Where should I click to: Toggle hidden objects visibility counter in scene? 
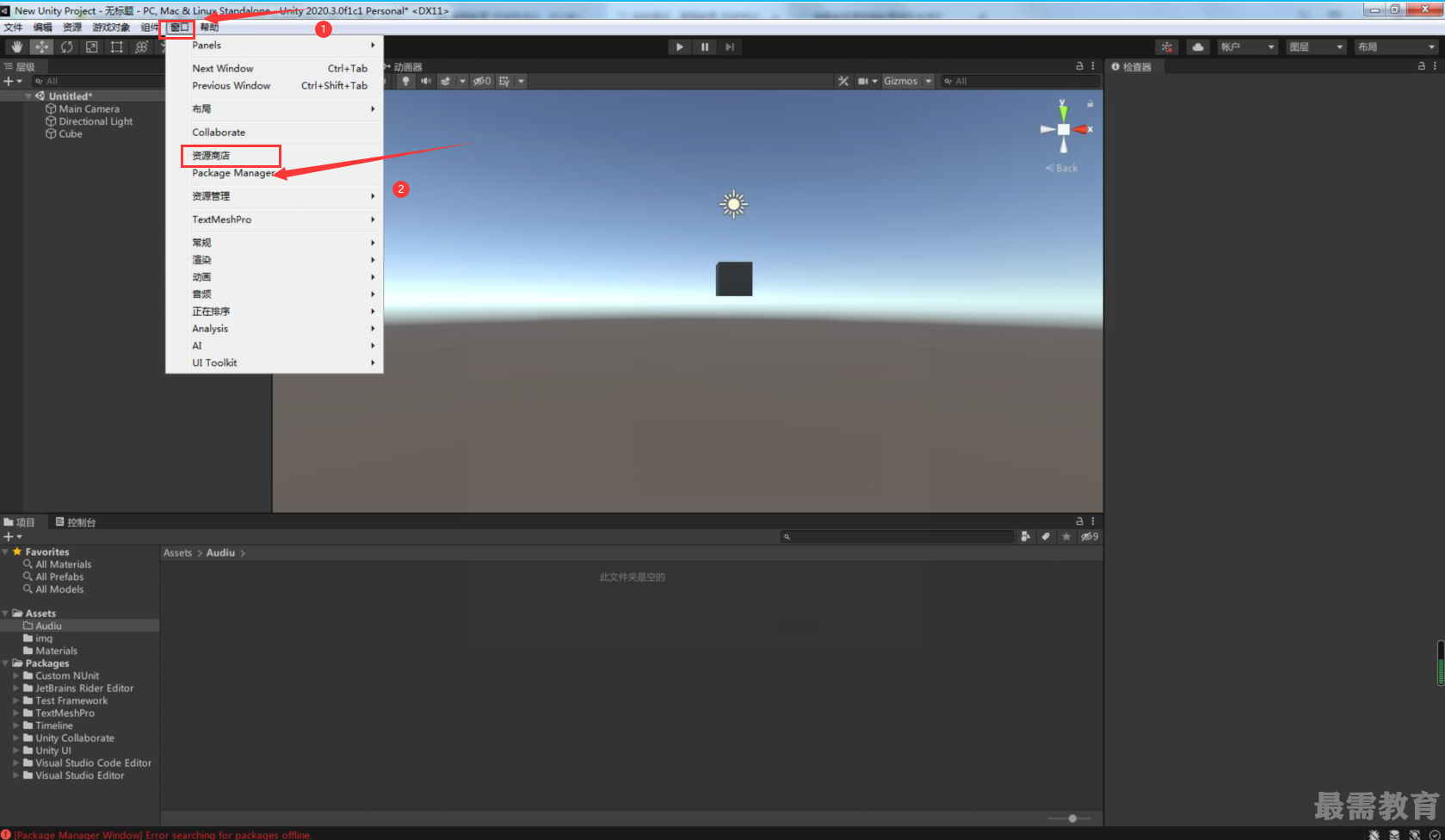tap(482, 81)
